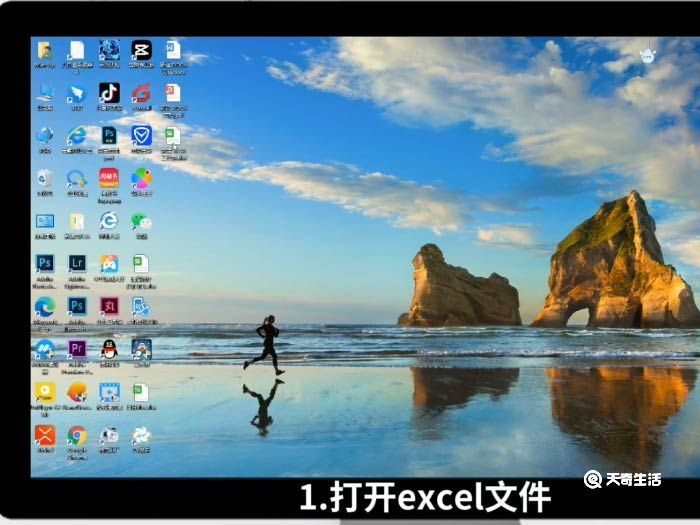Launch the orange X XMind shortcut
Viewport: 700px width, 525px height.
(x=45, y=436)
